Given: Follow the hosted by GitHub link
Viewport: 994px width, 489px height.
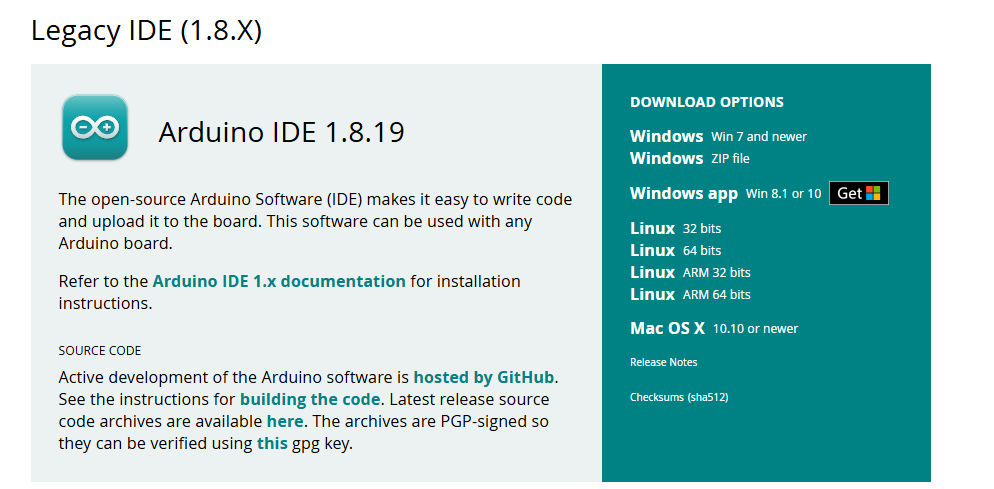Looking at the screenshot, I should 484,377.
